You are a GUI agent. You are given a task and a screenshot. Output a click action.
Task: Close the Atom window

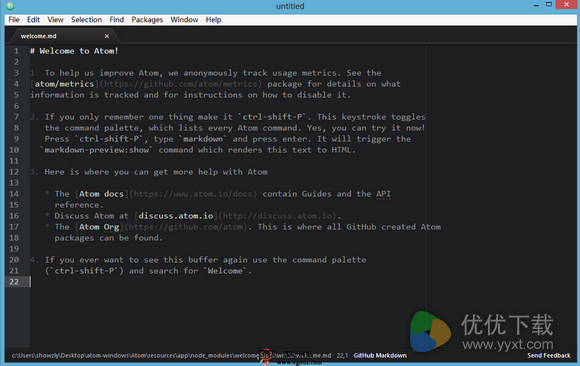tap(566, 4)
